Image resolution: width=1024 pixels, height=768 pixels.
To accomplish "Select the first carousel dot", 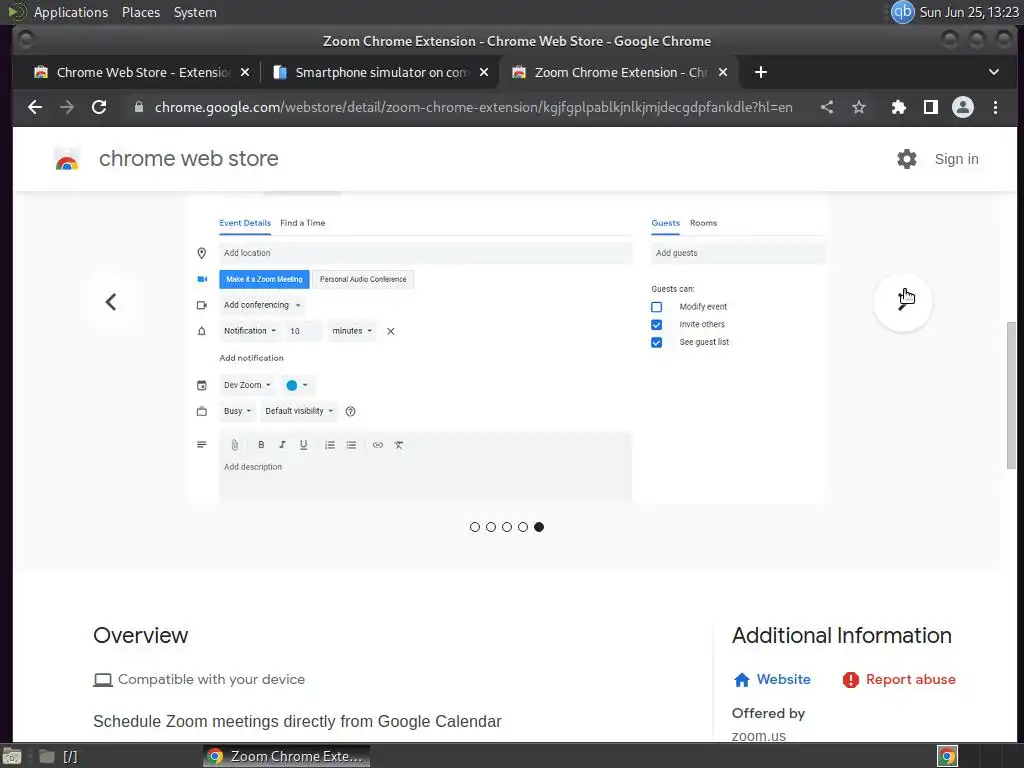I will pyautogui.click(x=475, y=527).
